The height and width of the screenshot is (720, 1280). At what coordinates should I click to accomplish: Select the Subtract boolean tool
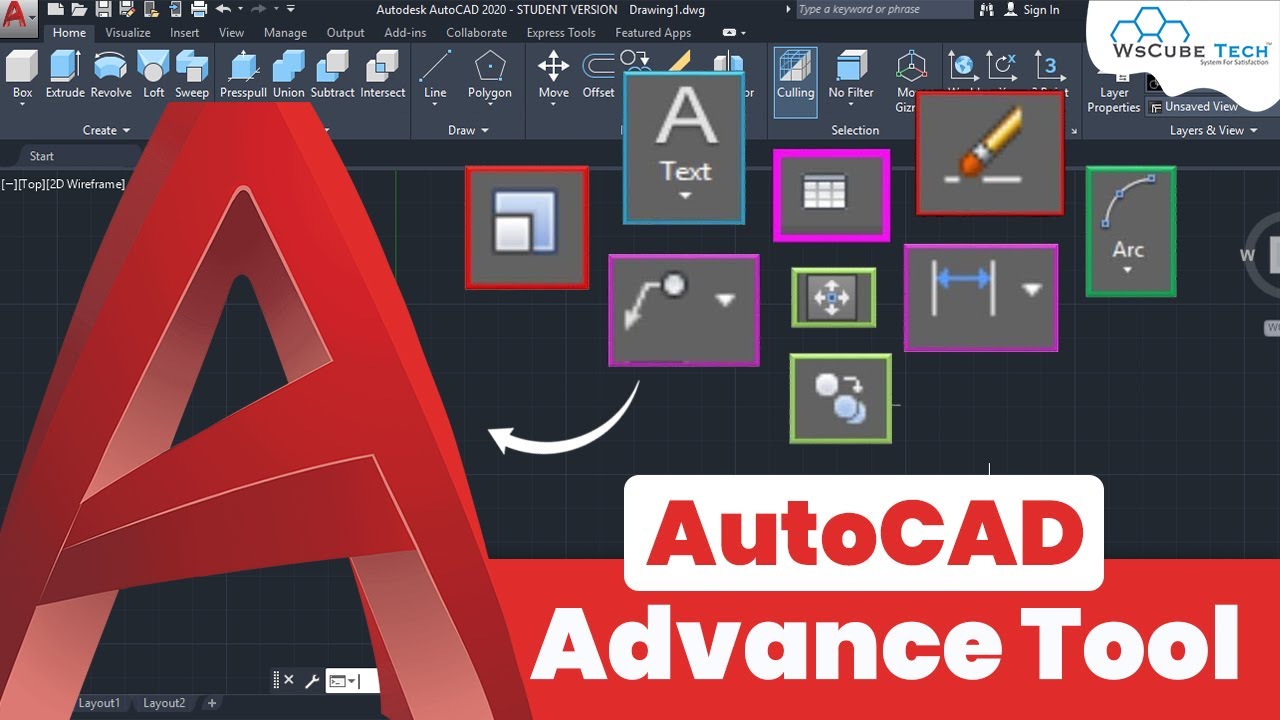(332, 74)
